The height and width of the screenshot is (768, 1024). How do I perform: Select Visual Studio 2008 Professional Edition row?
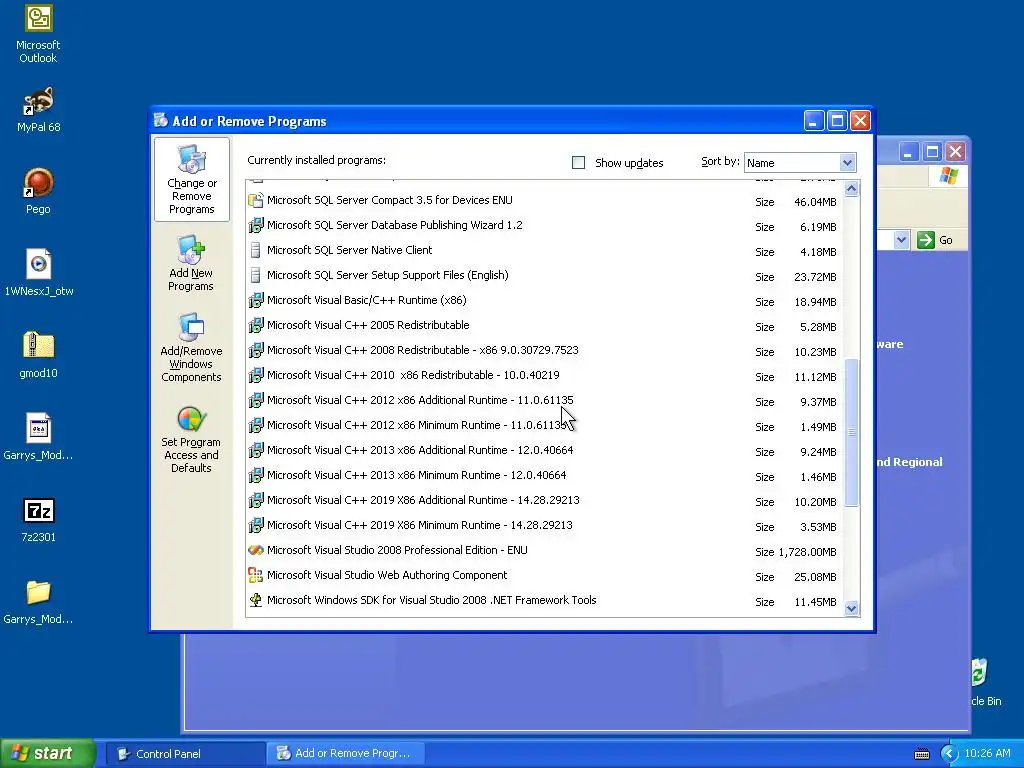coord(545,551)
